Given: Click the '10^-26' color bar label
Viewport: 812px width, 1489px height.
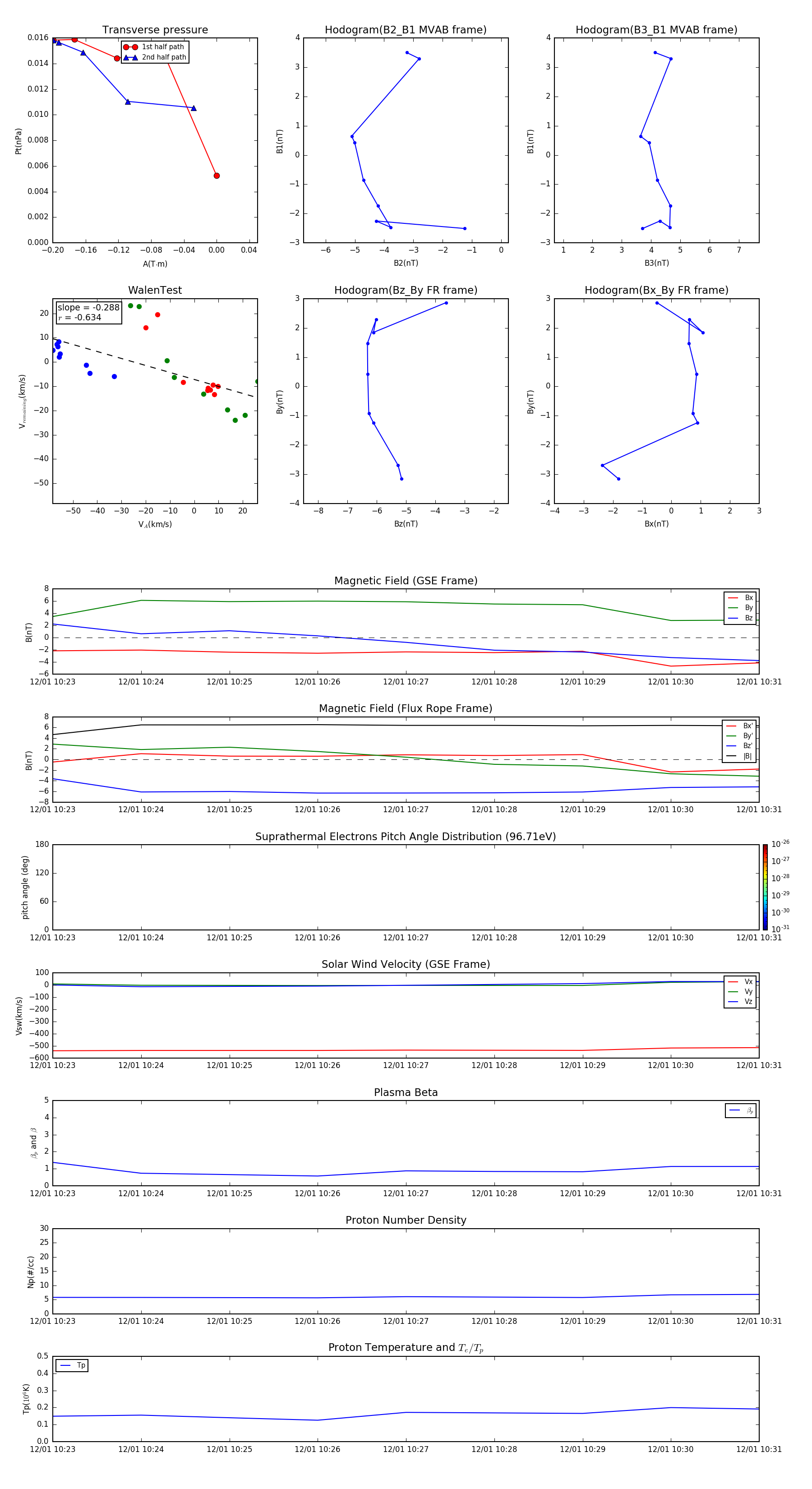Looking at the screenshot, I should click(x=781, y=844).
